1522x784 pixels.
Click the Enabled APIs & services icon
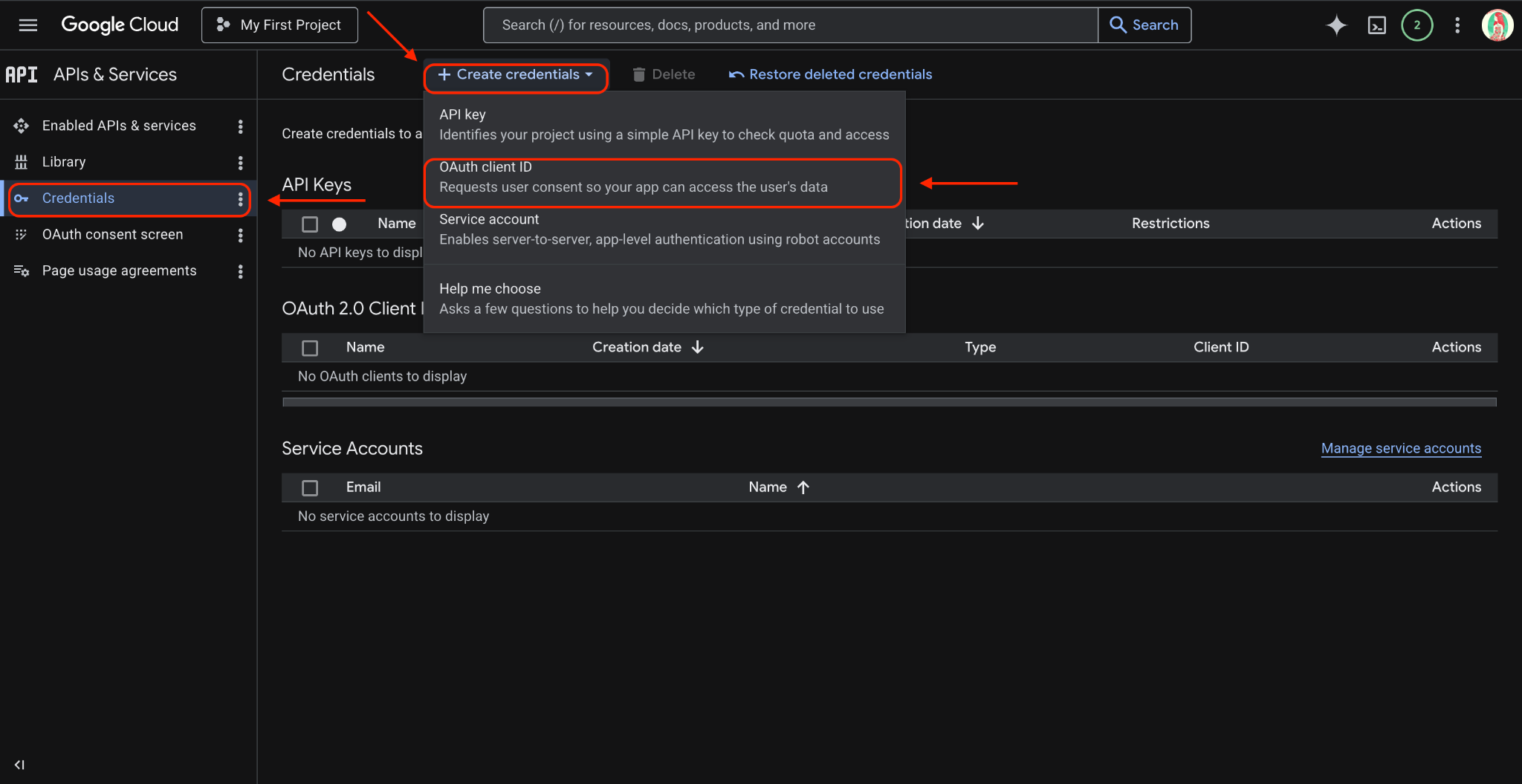point(22,126)
